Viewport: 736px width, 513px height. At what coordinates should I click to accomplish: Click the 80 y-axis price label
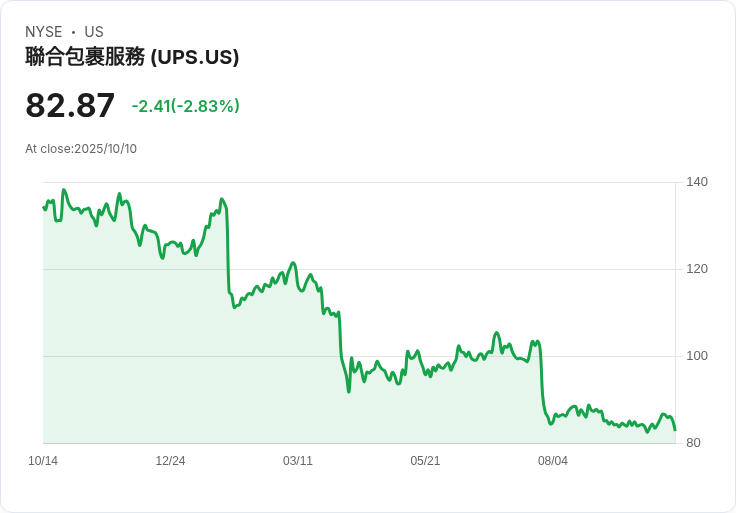(693, 443)
